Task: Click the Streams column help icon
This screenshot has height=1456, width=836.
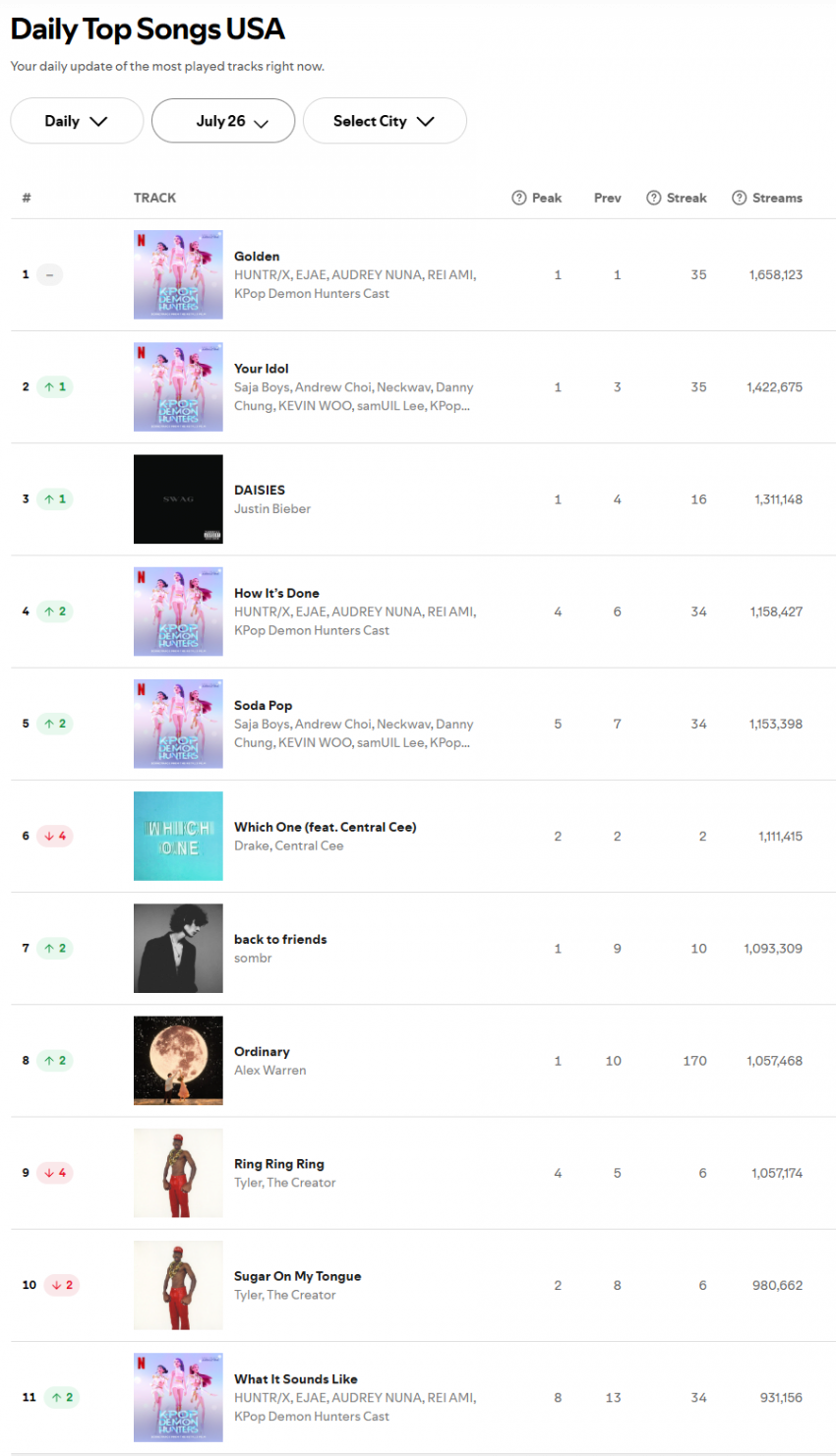Action: click(739, 198)
